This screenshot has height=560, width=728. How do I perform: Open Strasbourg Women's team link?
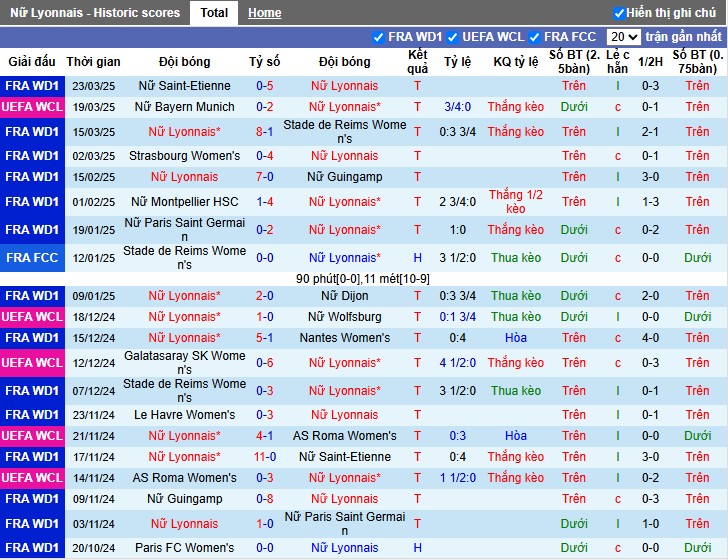tap(184, 156)
